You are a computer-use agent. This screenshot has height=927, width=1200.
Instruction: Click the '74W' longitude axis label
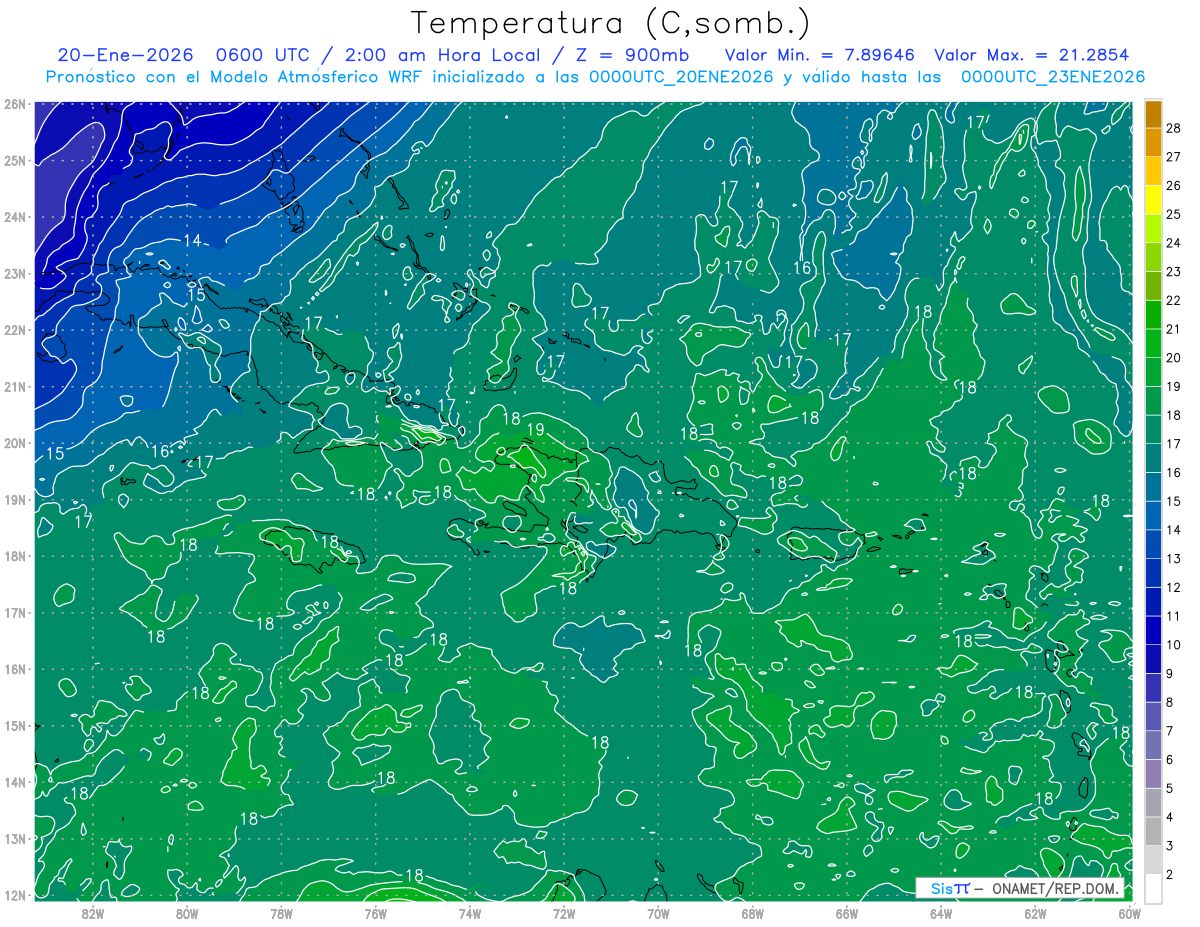(470, 913)
